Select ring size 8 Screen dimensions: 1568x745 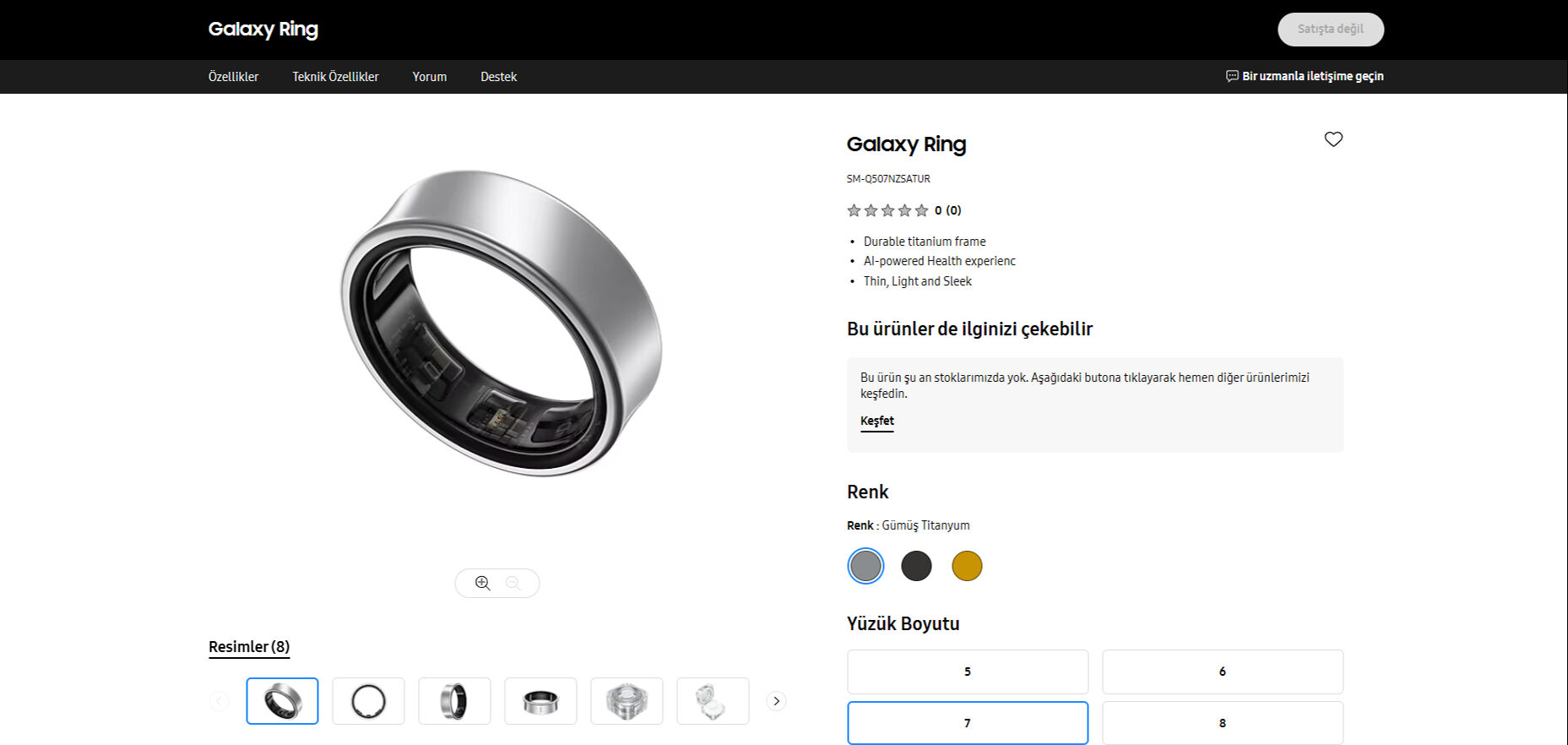(x=1222, y=722)
